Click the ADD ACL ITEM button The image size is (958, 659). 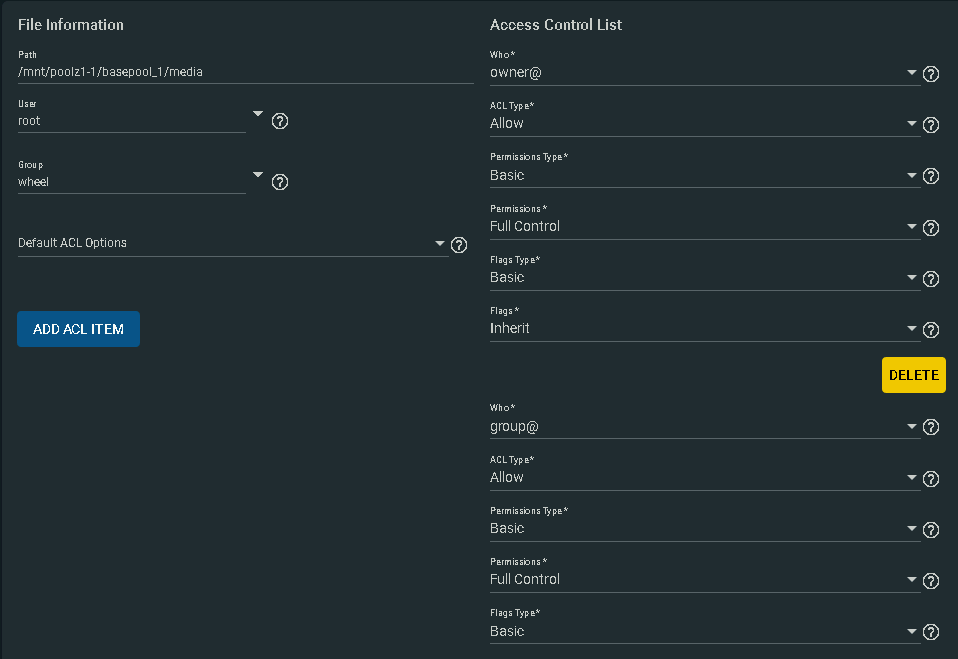[x=78, y=329]
